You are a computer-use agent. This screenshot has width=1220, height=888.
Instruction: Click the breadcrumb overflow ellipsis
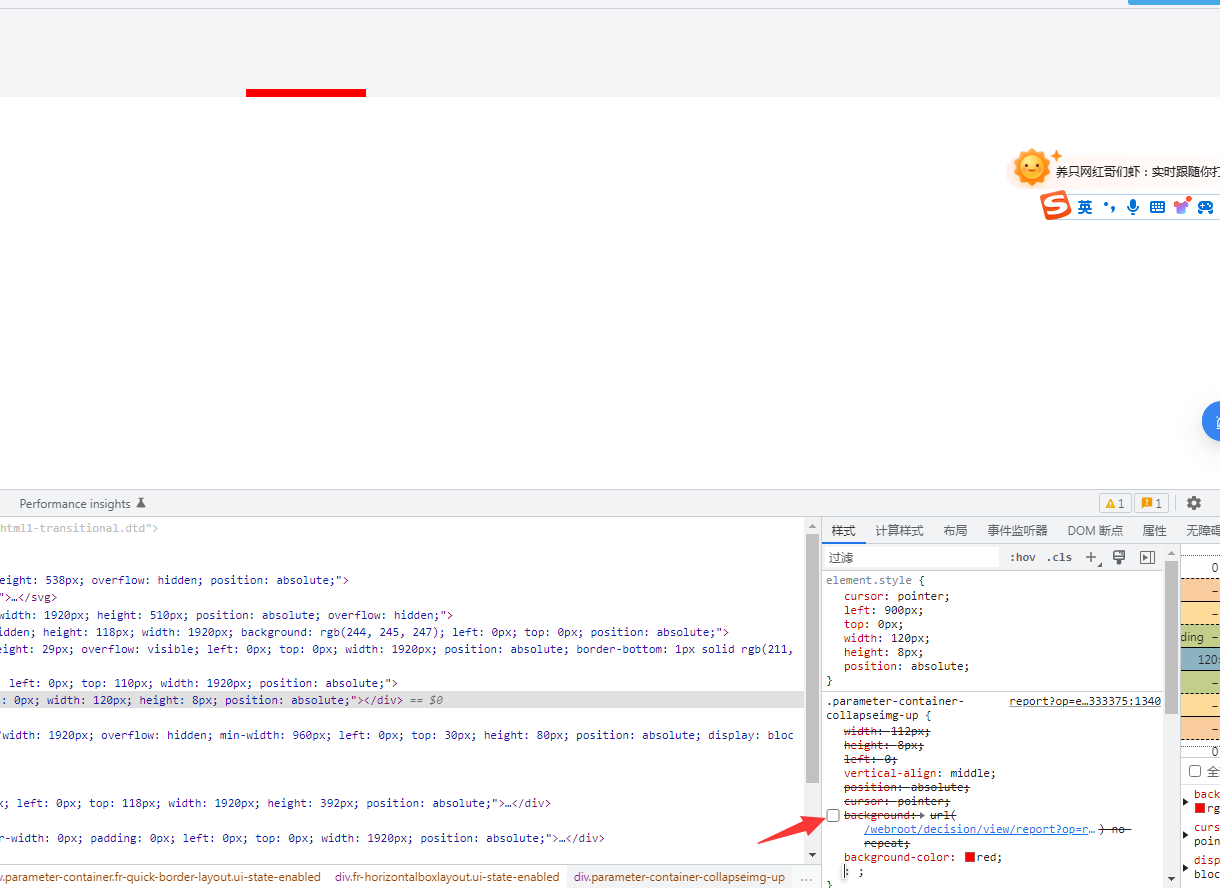tap(807, 877)
